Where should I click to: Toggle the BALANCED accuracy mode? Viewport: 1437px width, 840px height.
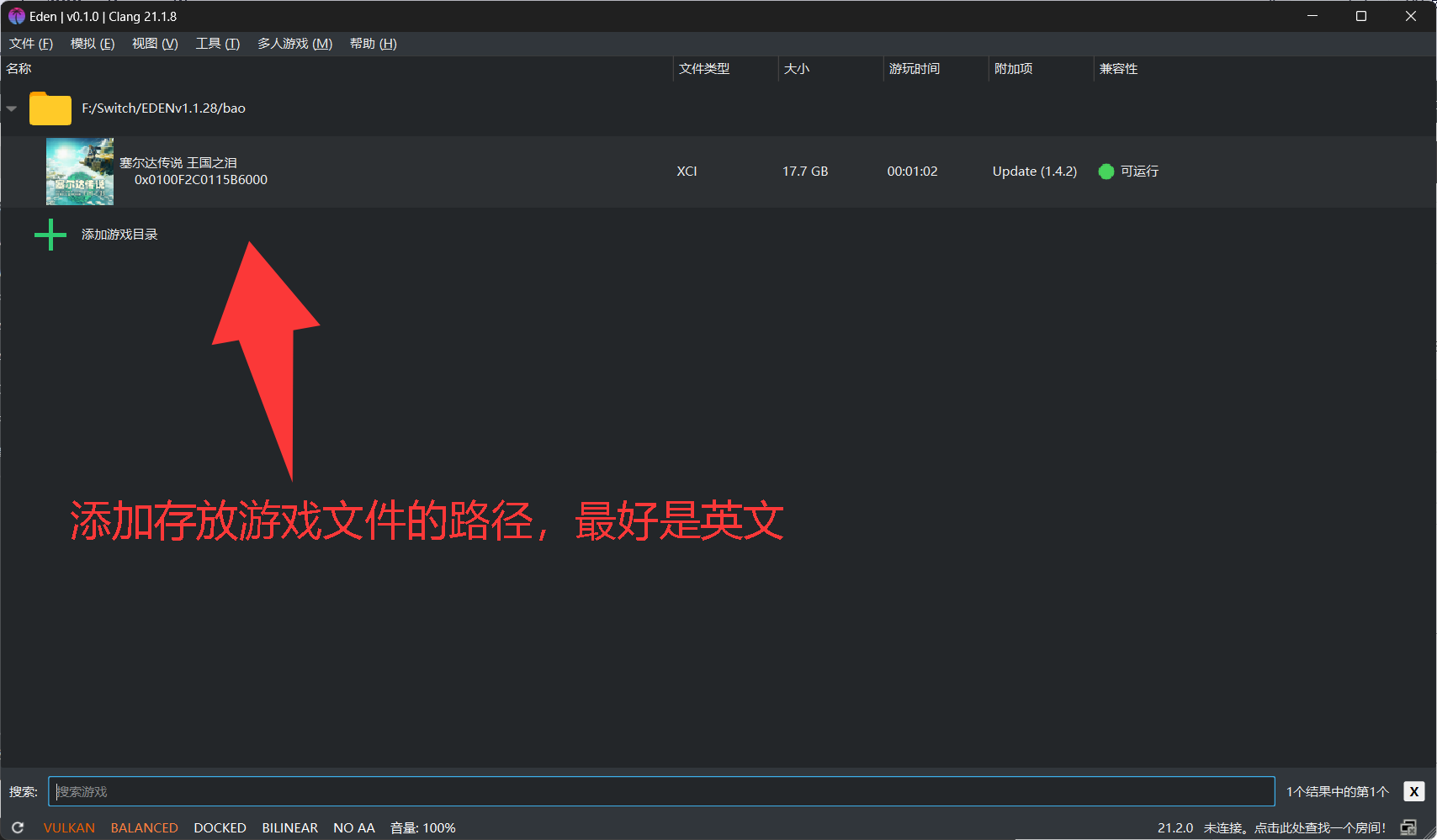[x=144, y=827]
